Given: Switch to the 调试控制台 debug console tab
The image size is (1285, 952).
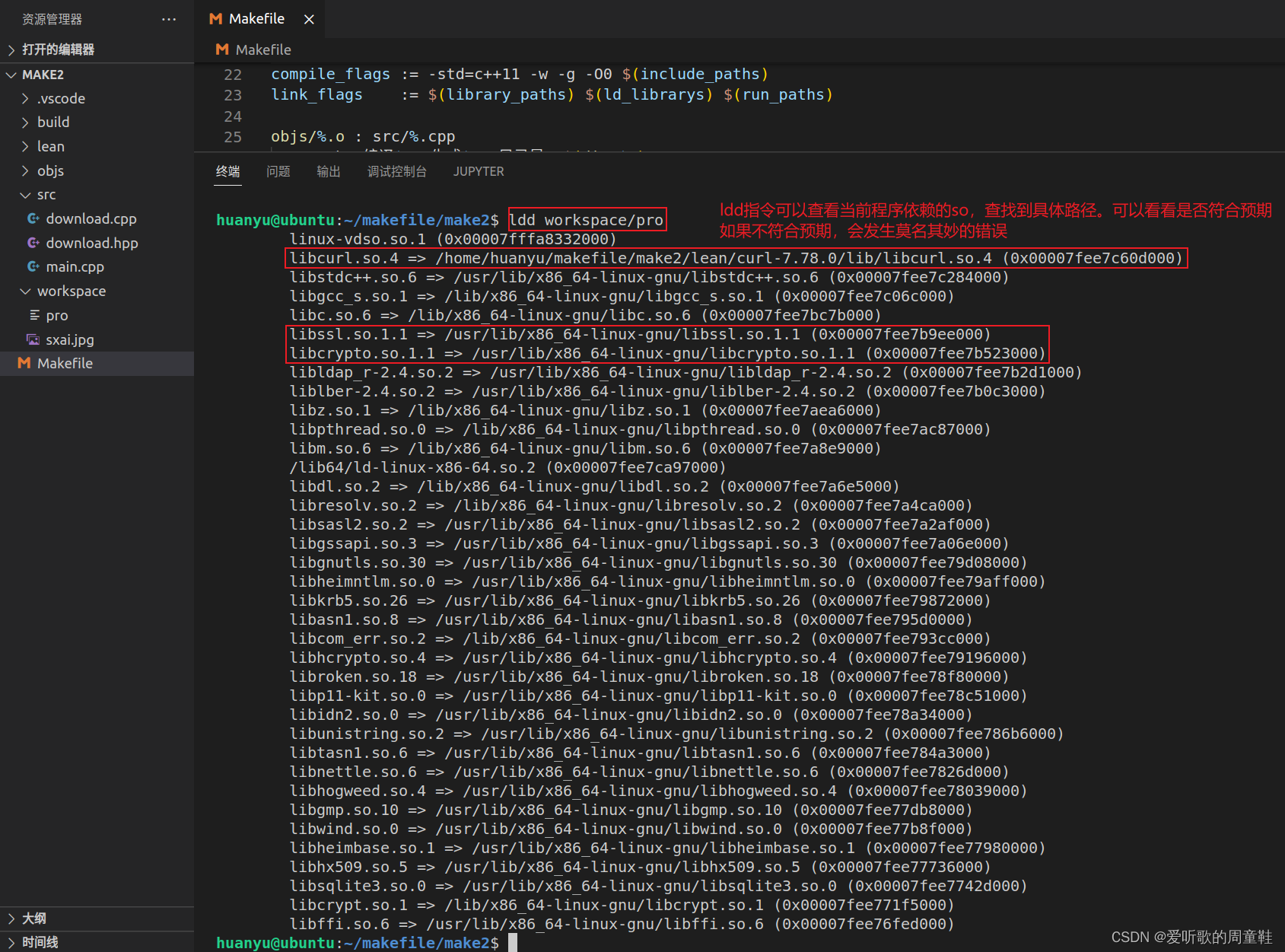Looking at the screenshot, I should pyautogui.click(x=397, y=171).
